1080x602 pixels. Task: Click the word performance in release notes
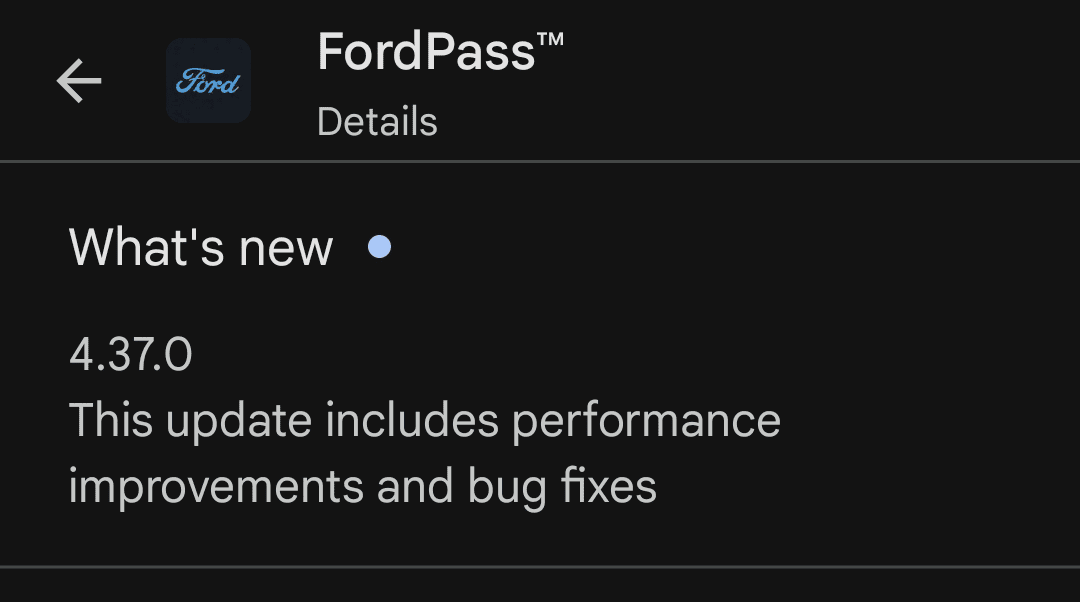pyautogui.click(x=646, y=422)
